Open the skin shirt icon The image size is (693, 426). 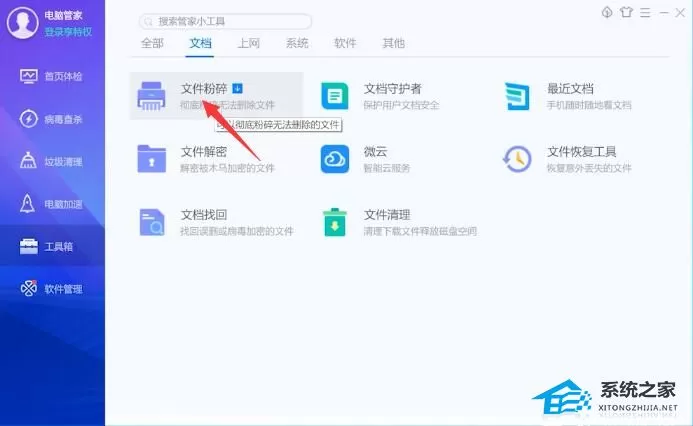(626, 12)
